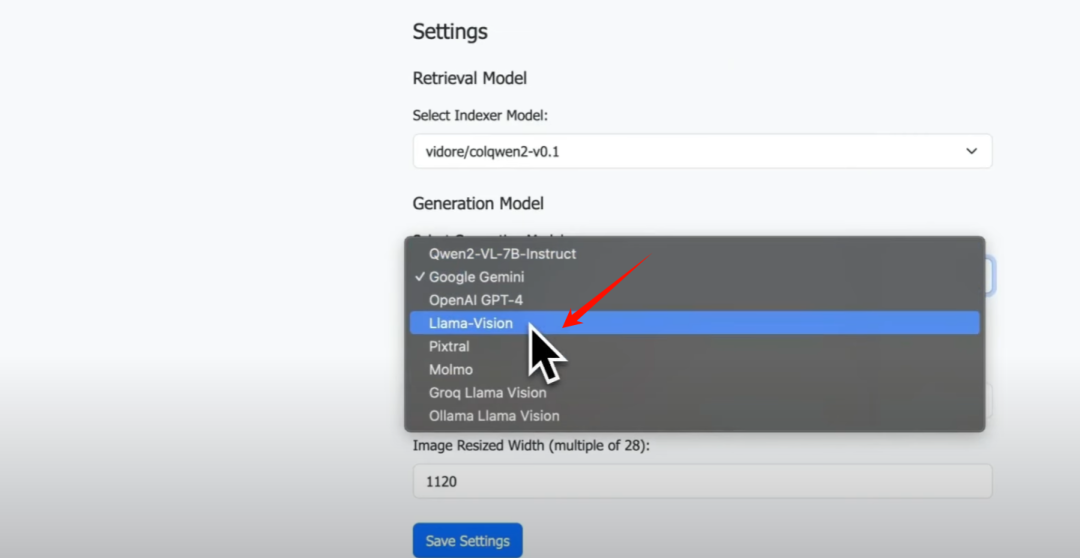Click the Generation Model section heading

pyautogui.click(x=478, y=204)
